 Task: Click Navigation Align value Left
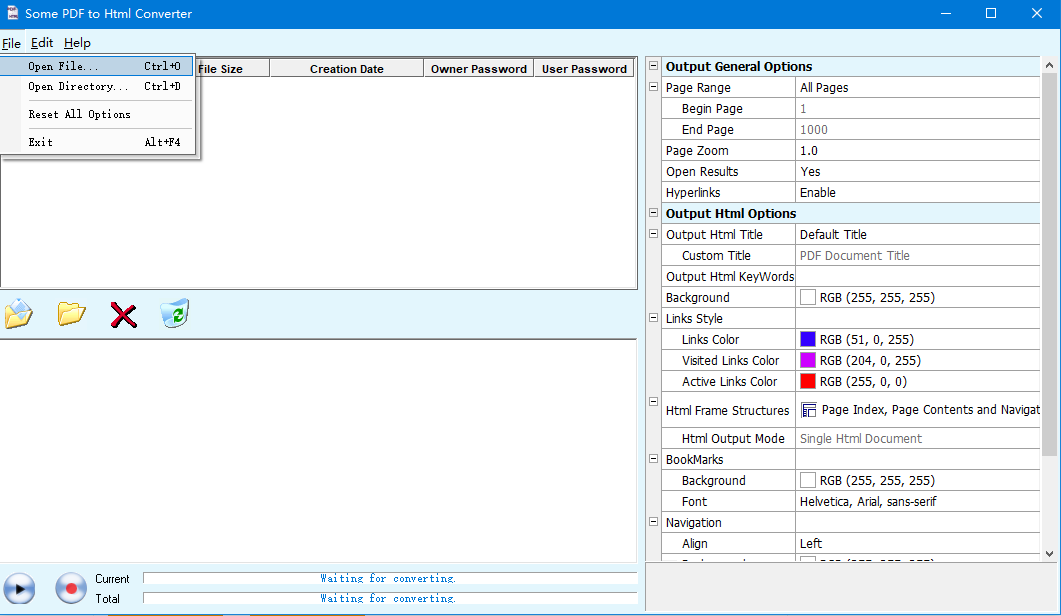918,543
